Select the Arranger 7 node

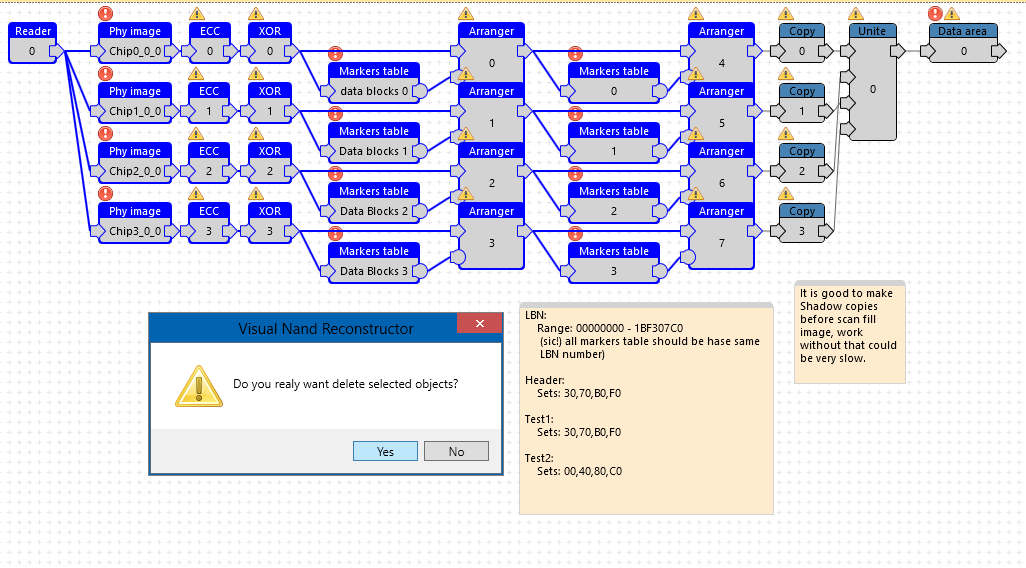pyautogui.click(x=721, y=236)
